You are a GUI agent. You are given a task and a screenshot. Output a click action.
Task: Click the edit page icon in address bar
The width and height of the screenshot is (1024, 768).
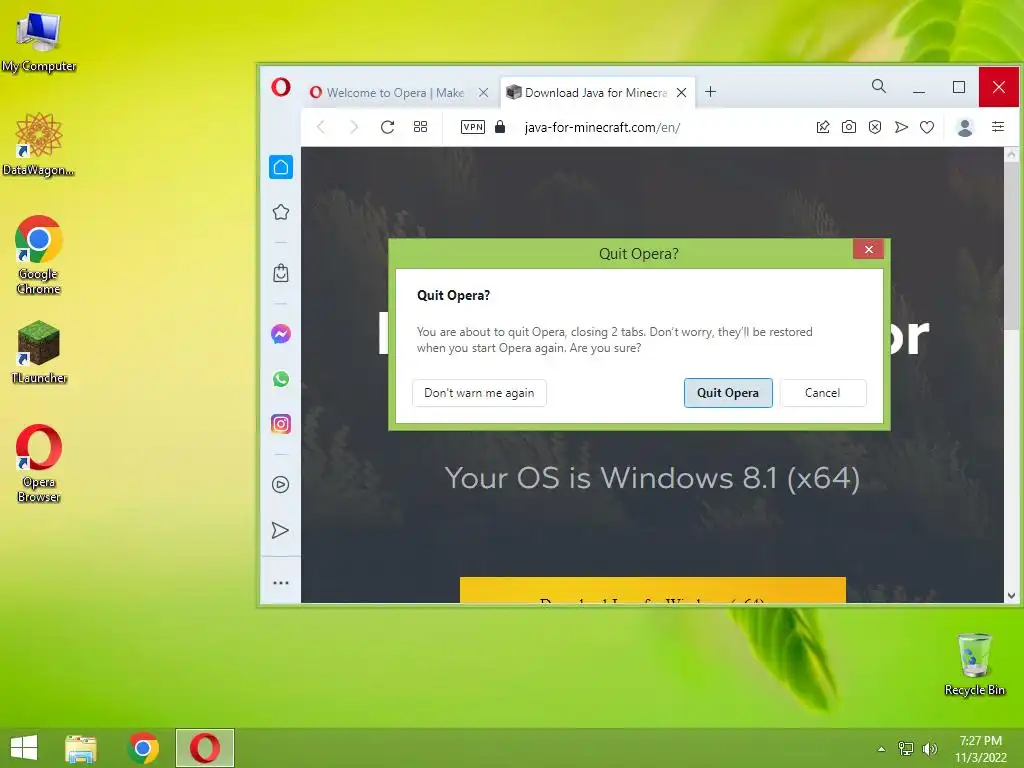pyautogui.click(x=823, y=127)
